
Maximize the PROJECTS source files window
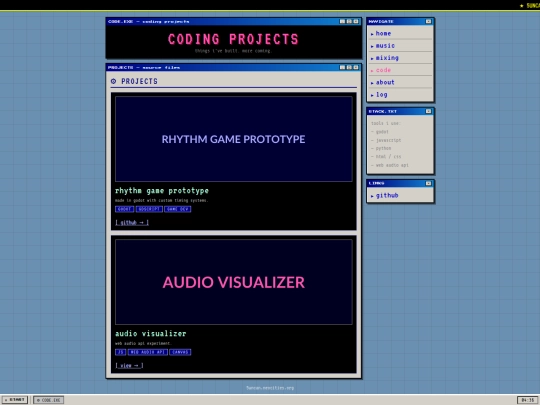pyautogui.click(x=349, y=68)
